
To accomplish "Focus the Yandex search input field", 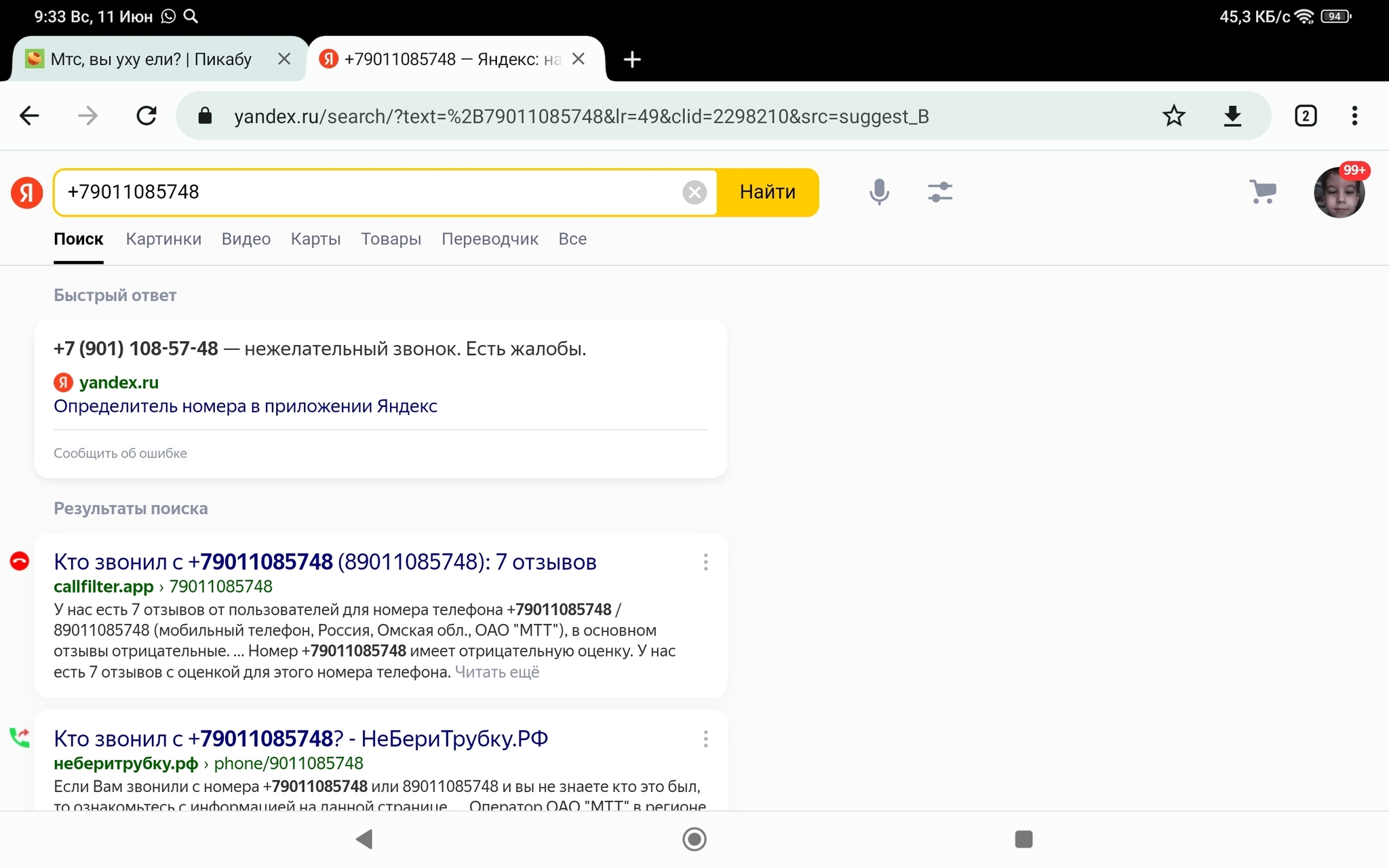I will pyautogui.click(x=366, y=193).
